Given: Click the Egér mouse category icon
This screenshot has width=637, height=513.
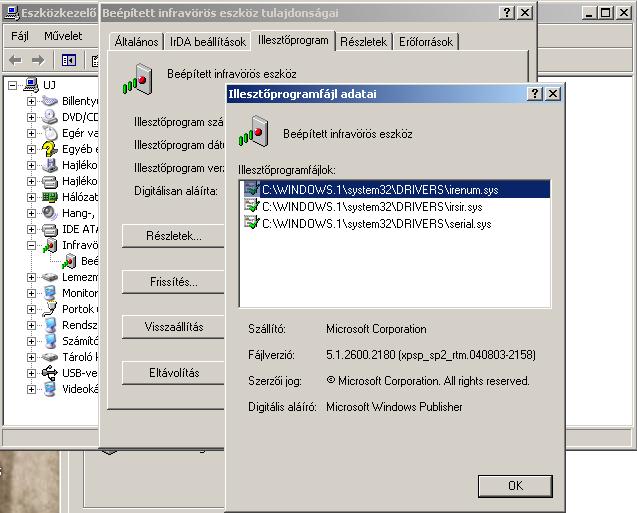Looking at the screenshot, I should pos(50,133).
